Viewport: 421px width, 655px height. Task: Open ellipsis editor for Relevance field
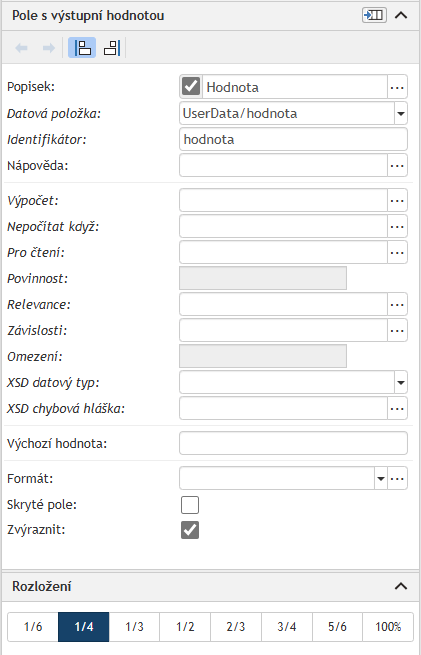click(x=397, y=305)
